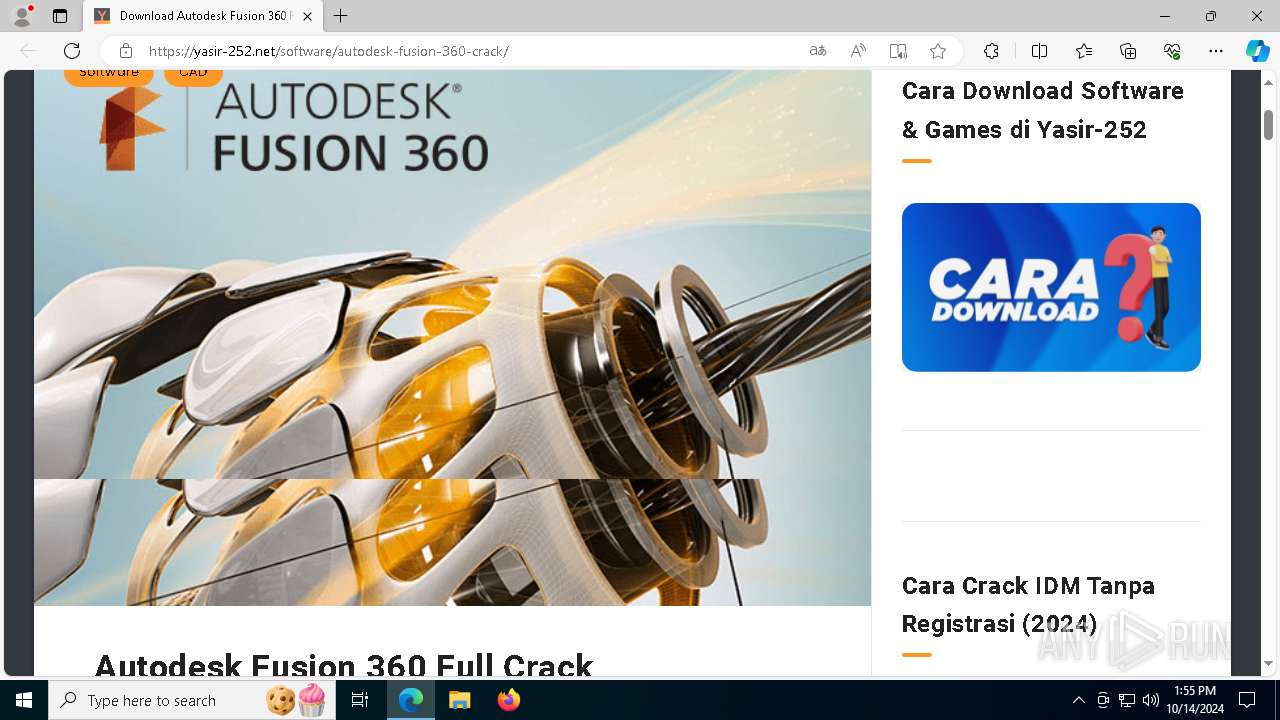Open File Explorer from taskbar
Screen dimensions: 1280x720
click(459, 700)
